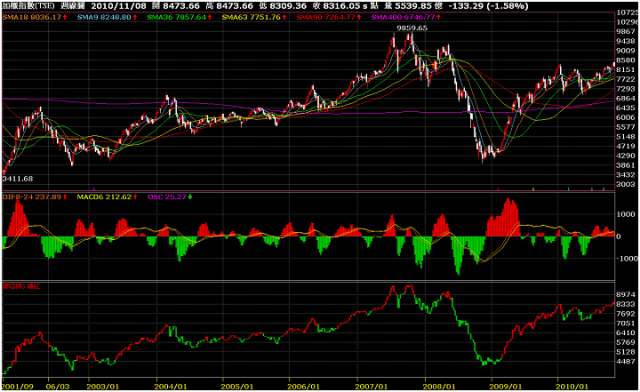Click the 06/03 date axis label
640x392 pixels.
[x=58, y=386]
